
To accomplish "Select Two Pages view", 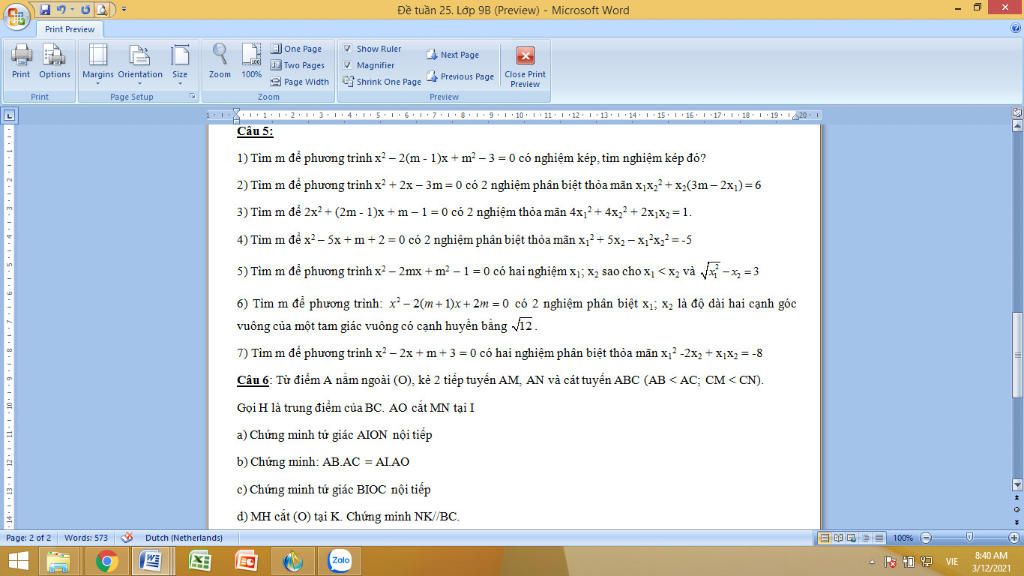I will point(297,65).
